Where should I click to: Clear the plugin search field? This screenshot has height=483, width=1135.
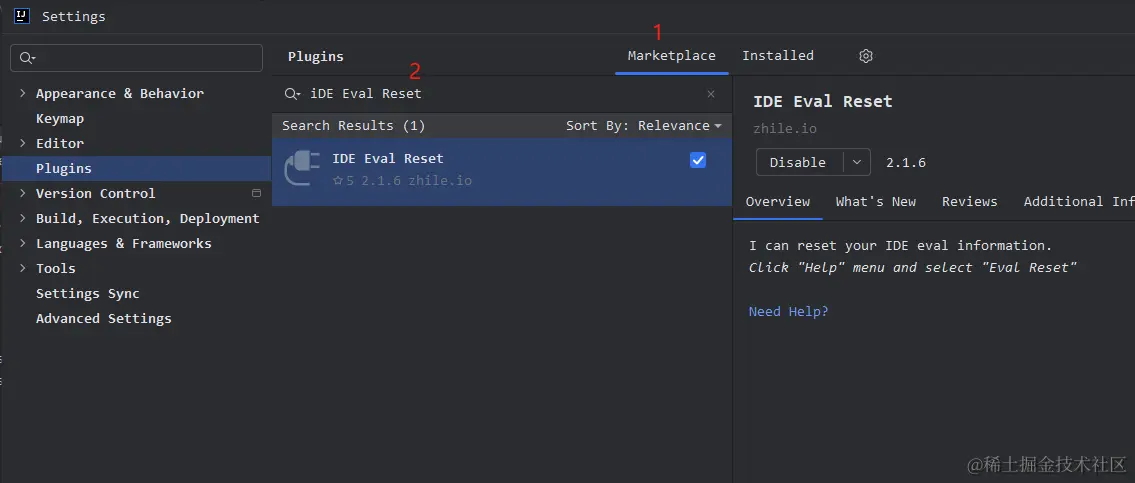coord(711,94)
